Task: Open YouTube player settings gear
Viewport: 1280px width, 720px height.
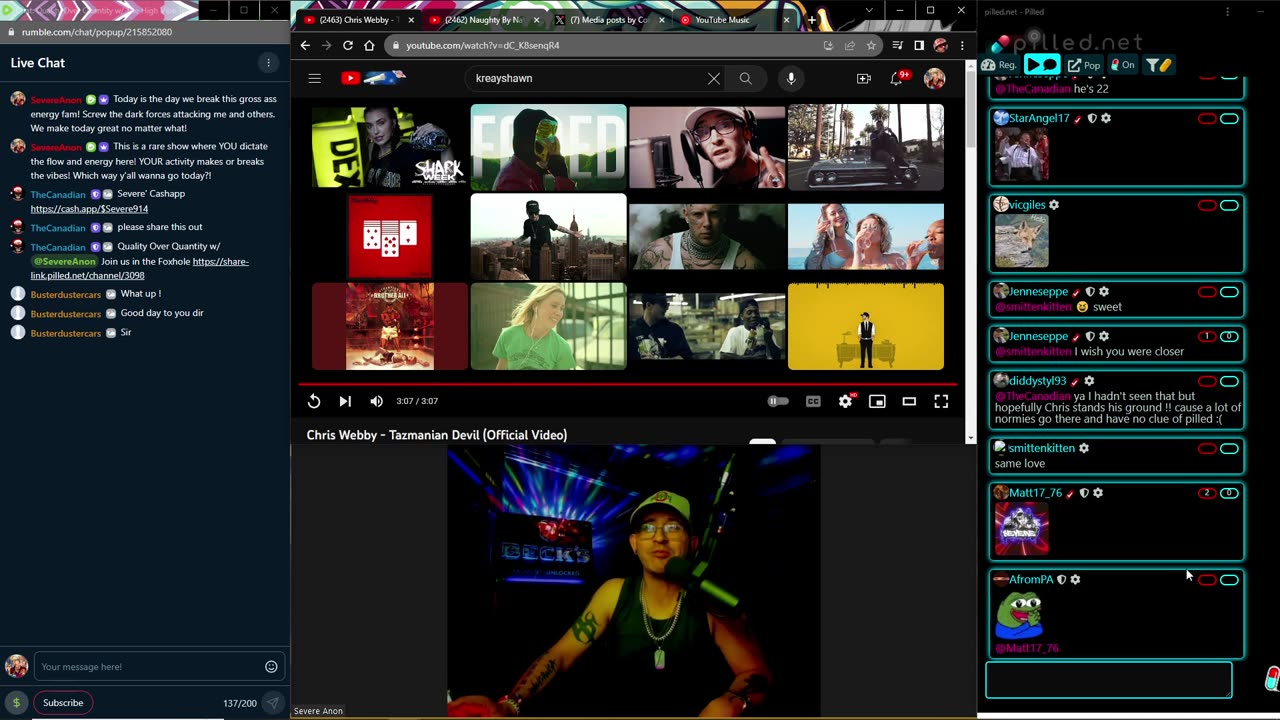Action: [846, 401]
